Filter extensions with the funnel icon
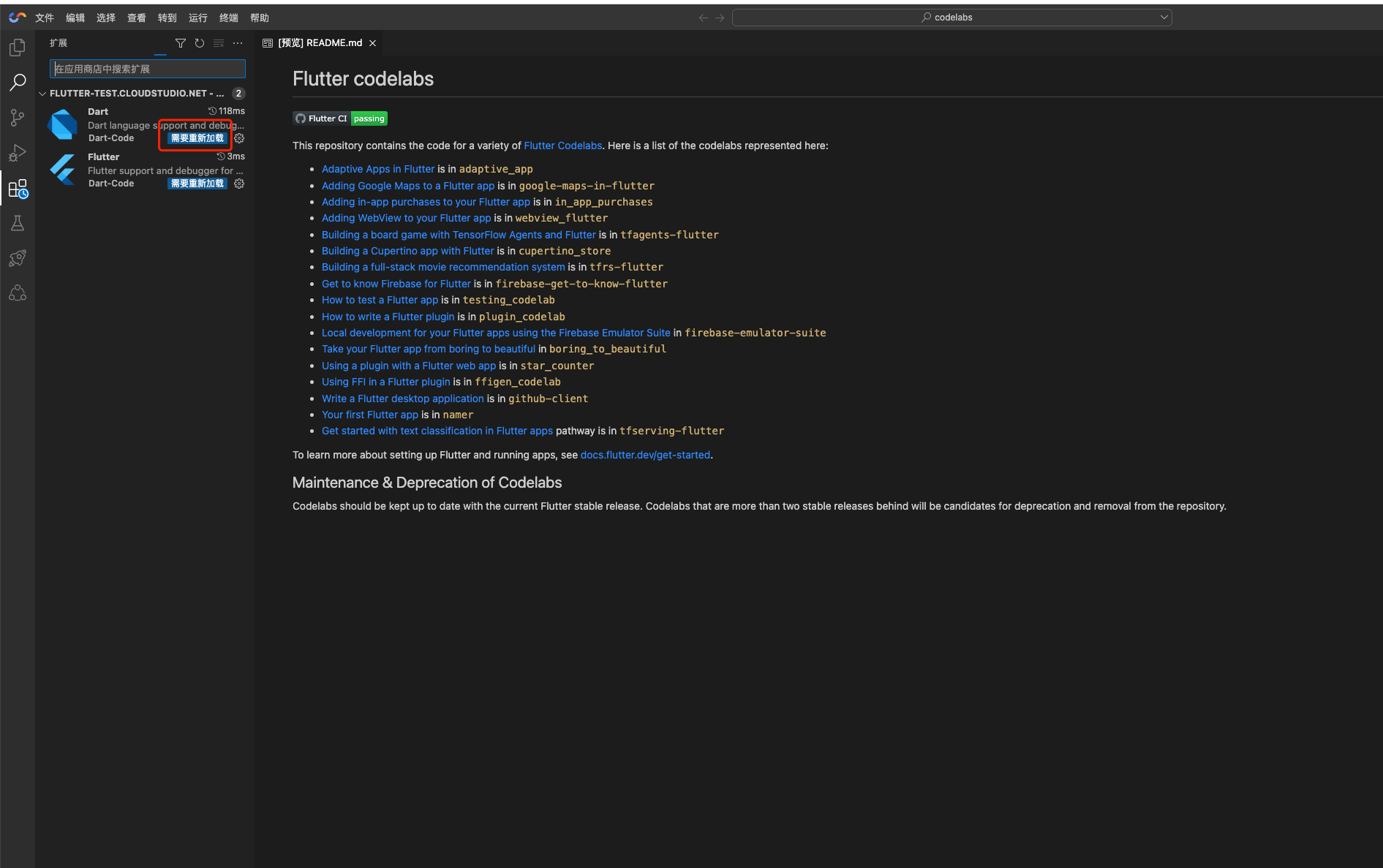Viewport: 1383px width, 868px height. (181, 43)
